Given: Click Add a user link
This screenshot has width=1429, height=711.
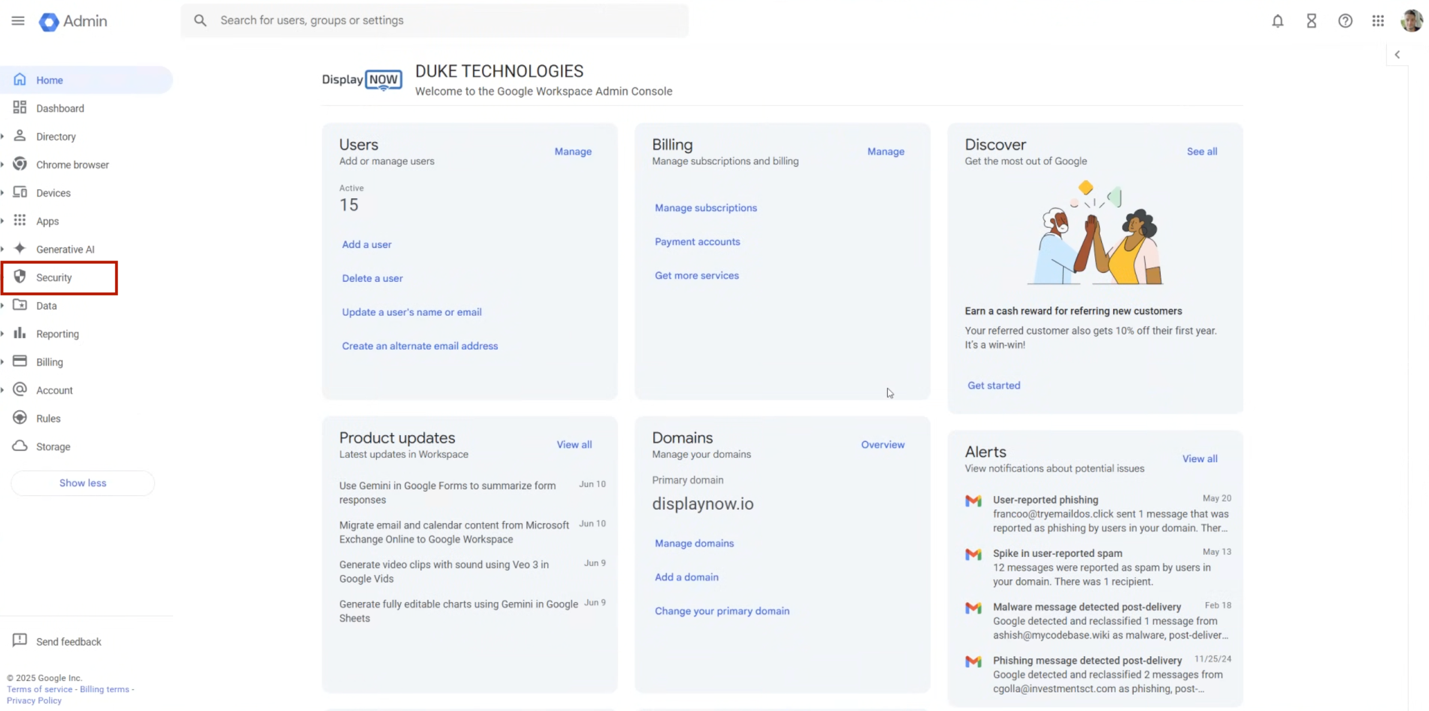Looking at the screenshot, I should [x=367, y=245].
